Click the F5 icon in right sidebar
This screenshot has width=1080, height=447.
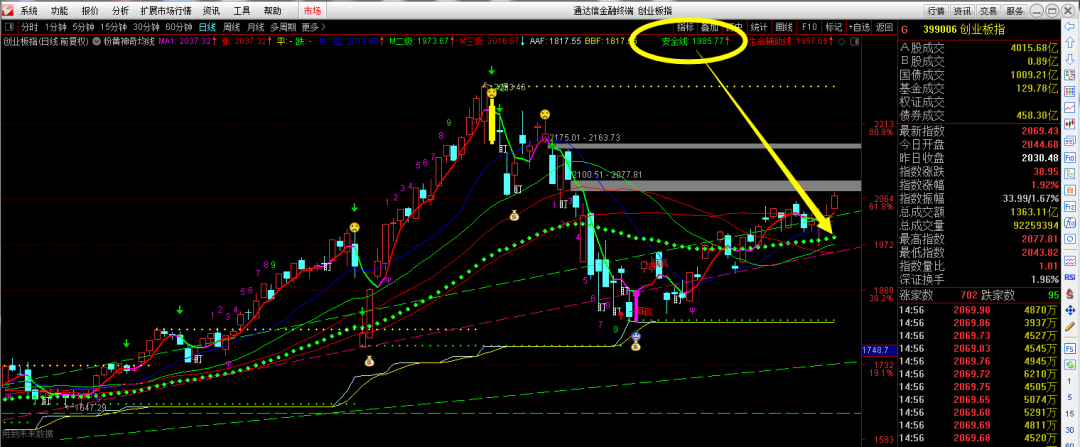[x=1070, y=349]
